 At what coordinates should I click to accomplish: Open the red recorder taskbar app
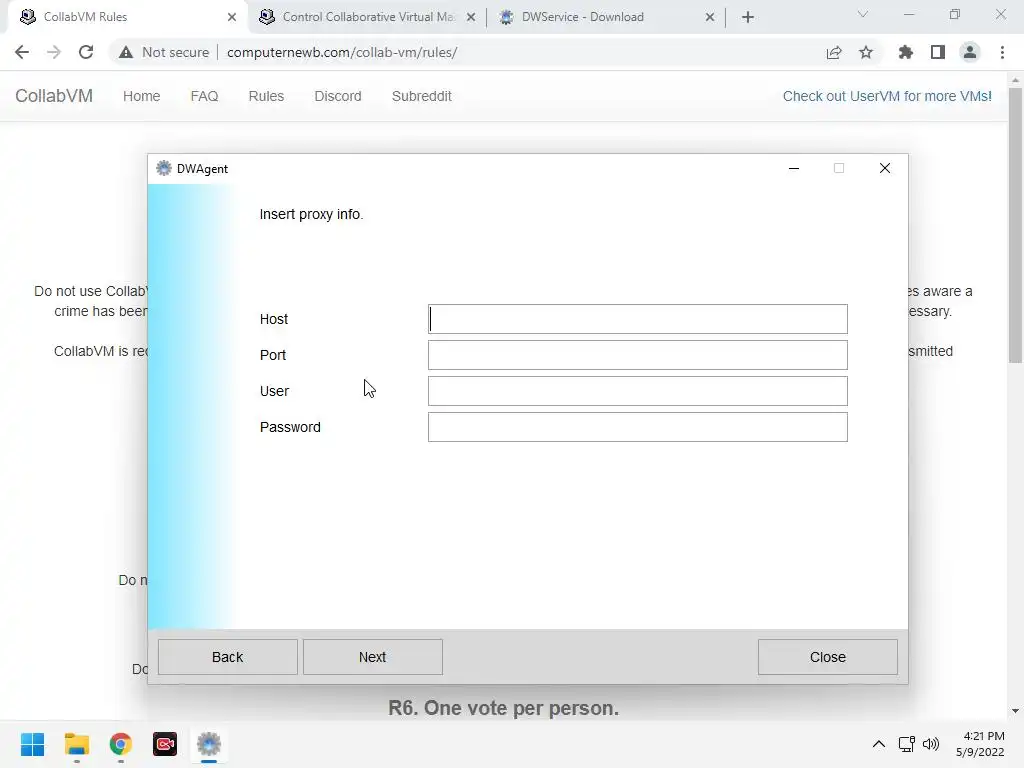click(165, 744)
